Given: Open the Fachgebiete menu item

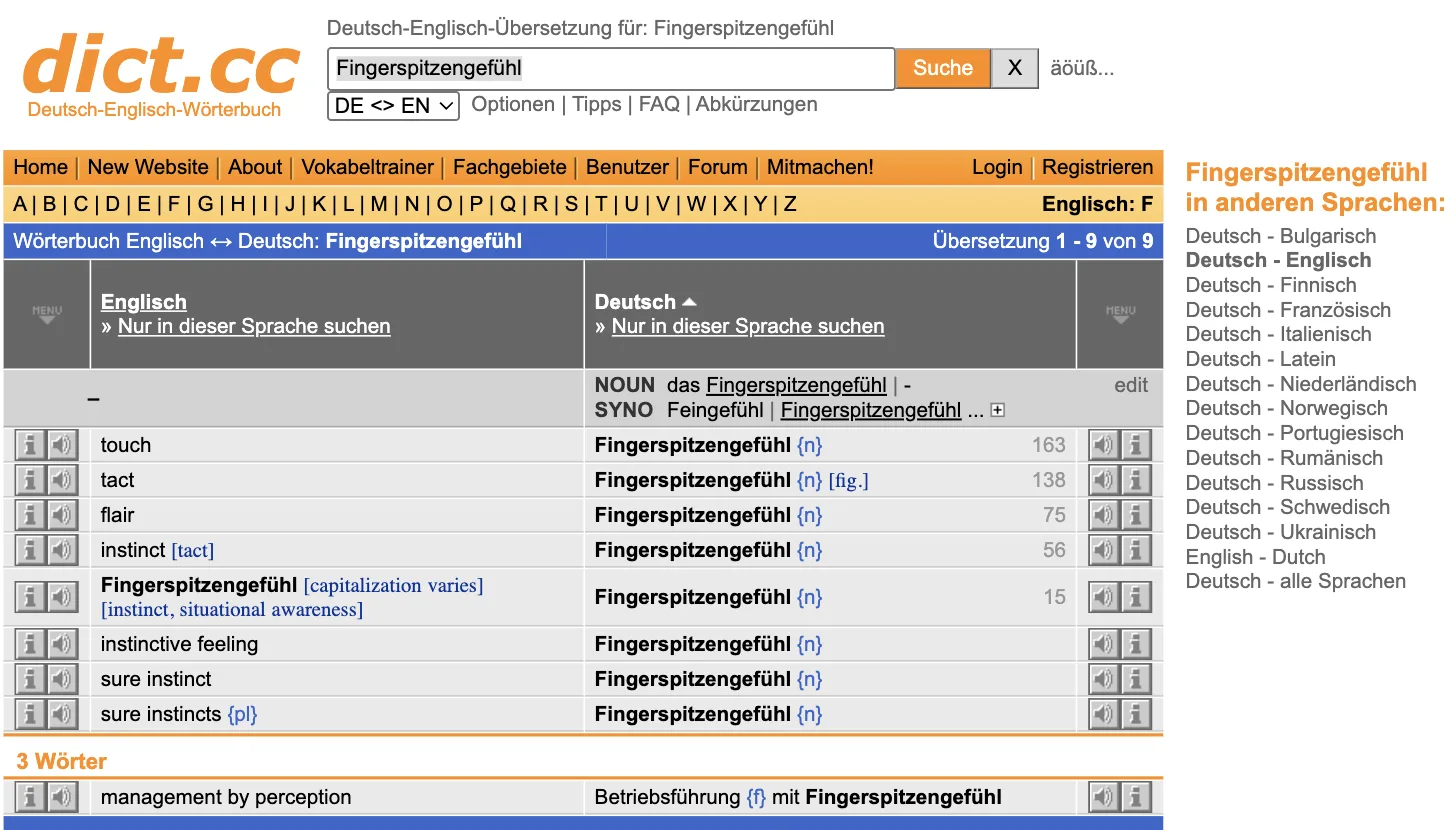Looking at the screenshot, I should click(510, 167).
